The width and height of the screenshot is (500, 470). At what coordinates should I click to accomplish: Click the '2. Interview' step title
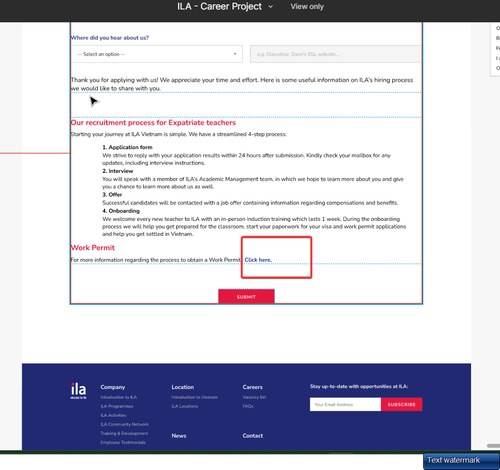click(x=118, y=171)
